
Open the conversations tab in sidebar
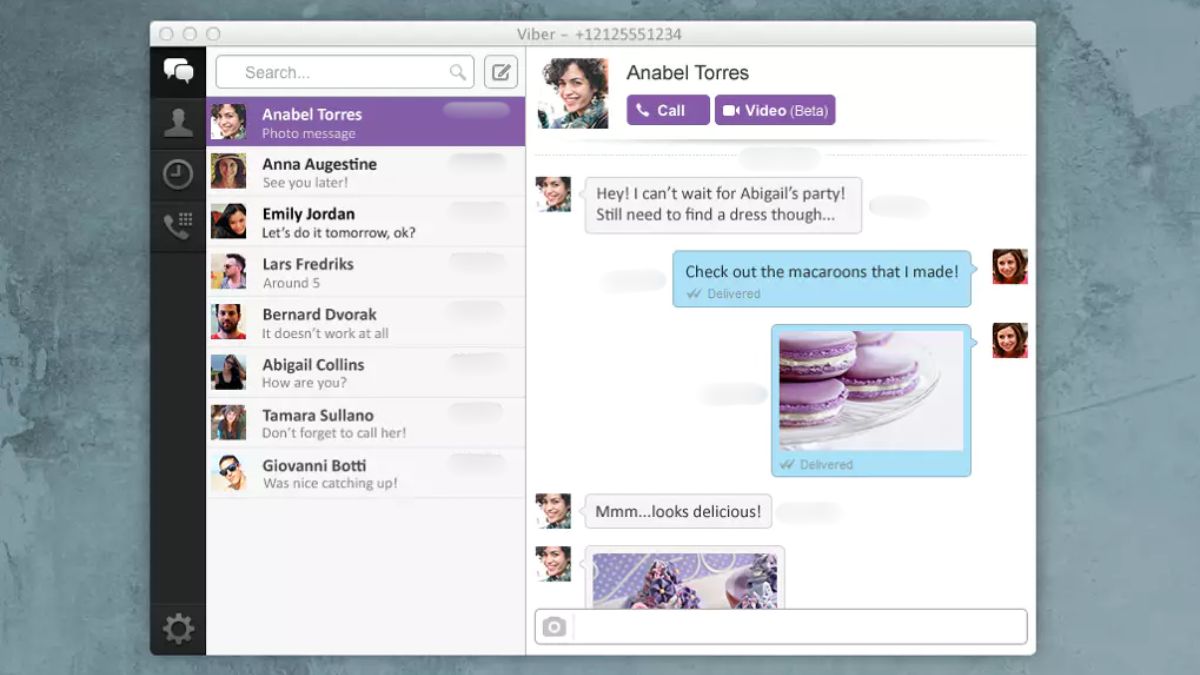[178, 71]
